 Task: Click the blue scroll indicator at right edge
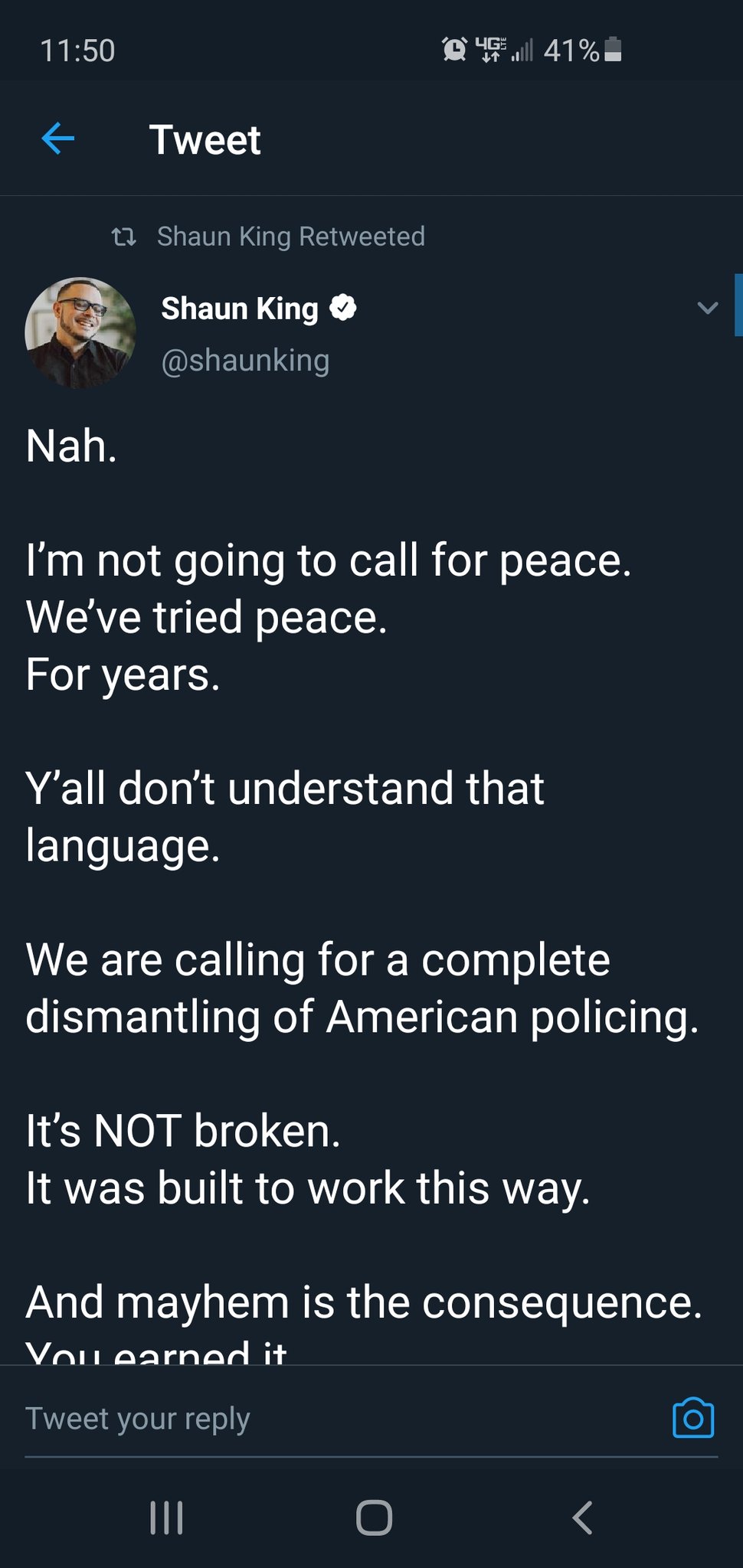click(x=738, y=305)
